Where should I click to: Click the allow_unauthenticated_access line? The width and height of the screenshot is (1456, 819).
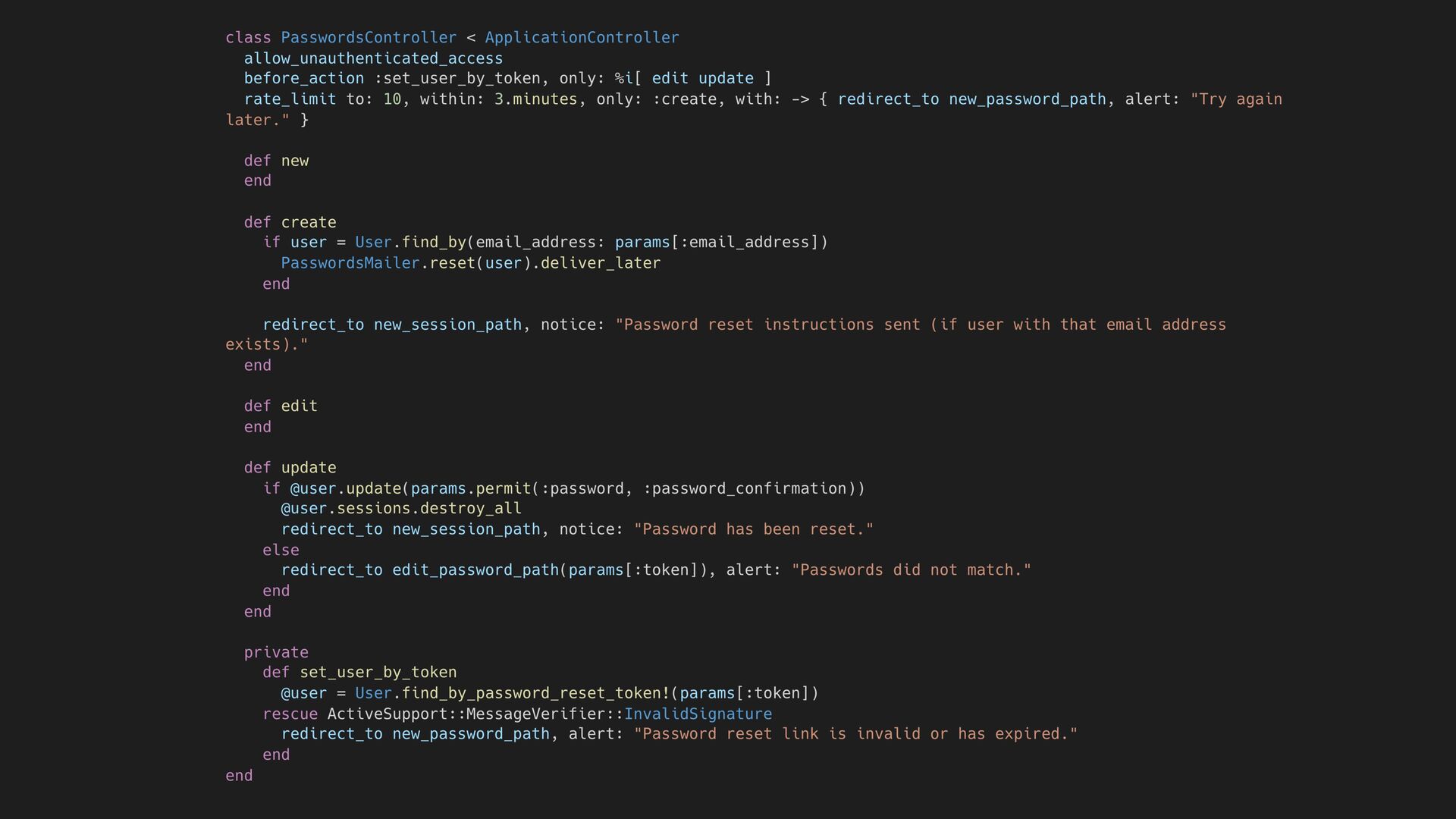[373, 58]
